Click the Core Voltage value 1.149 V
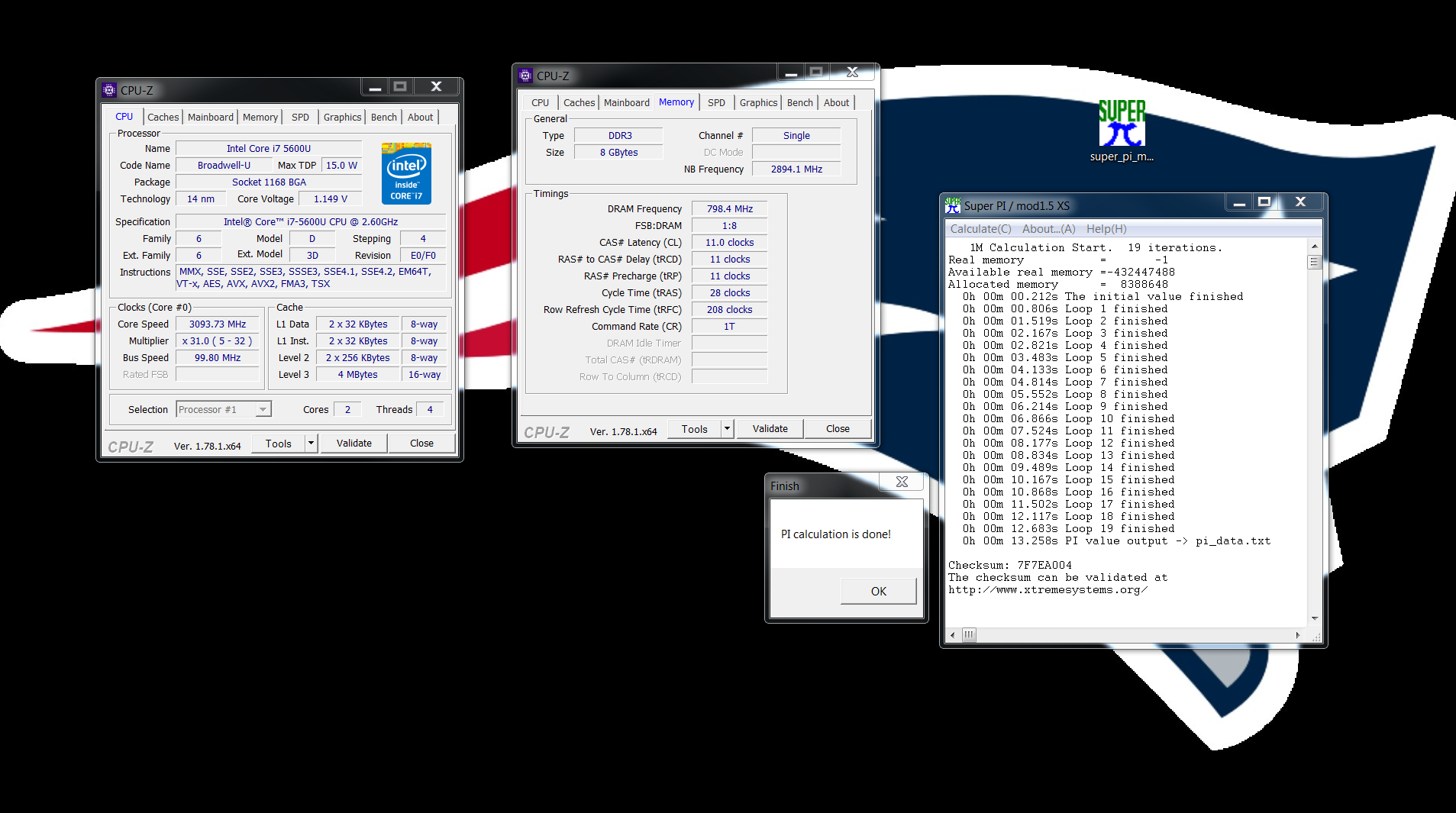The image size is (1456, 813). click(x=331, y=199)
